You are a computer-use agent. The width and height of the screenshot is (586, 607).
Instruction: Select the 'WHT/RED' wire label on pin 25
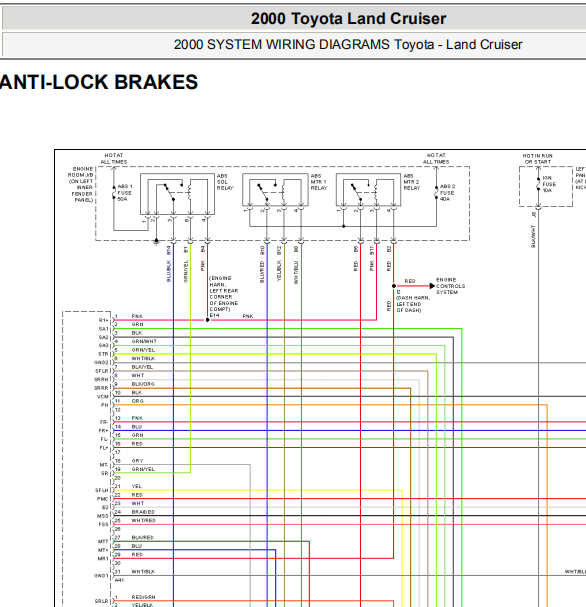144,520
